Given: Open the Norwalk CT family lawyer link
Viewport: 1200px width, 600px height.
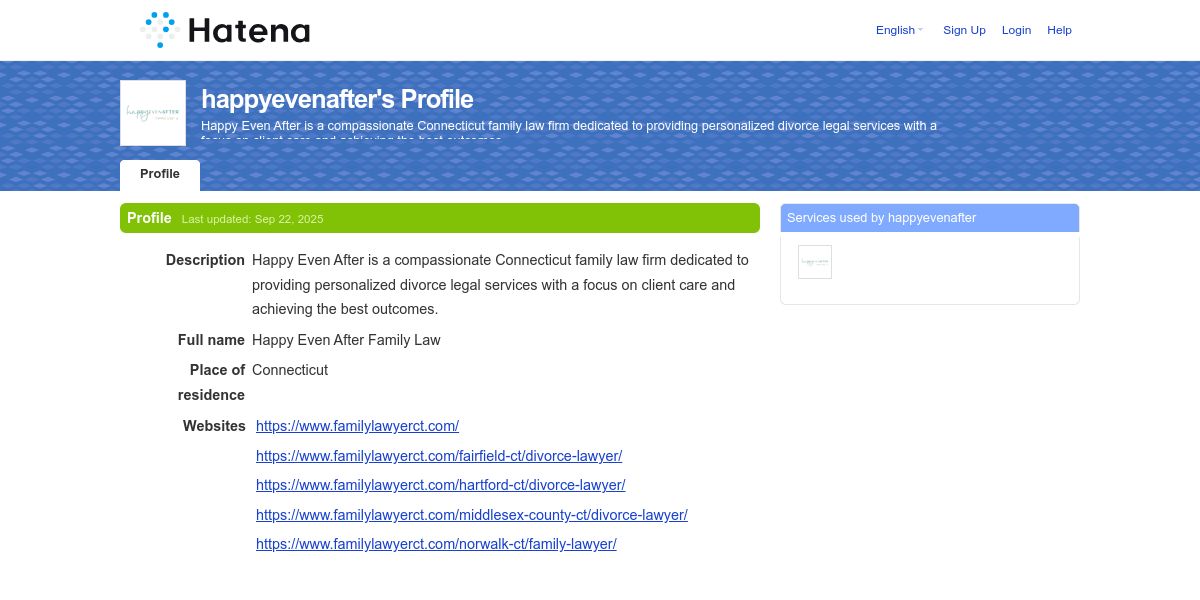Looking at the screenshot, I should (436, 544).
